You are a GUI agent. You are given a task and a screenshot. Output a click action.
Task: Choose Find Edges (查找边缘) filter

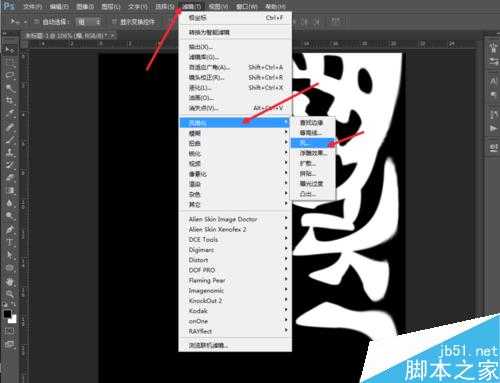[x=313, y=123]
